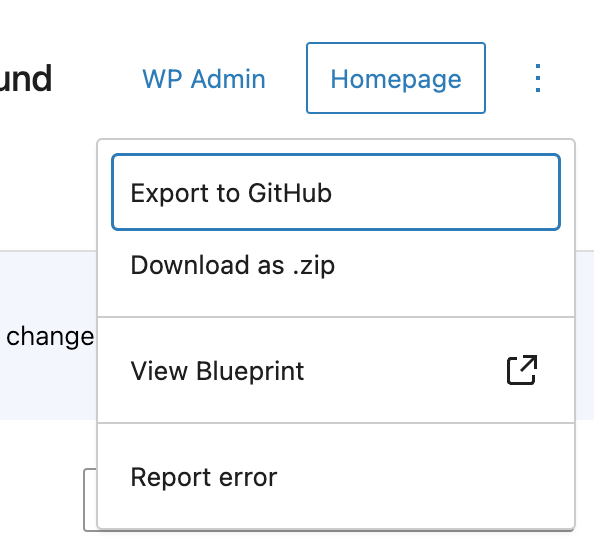Click the Homepage button

[x=396, y=78]
